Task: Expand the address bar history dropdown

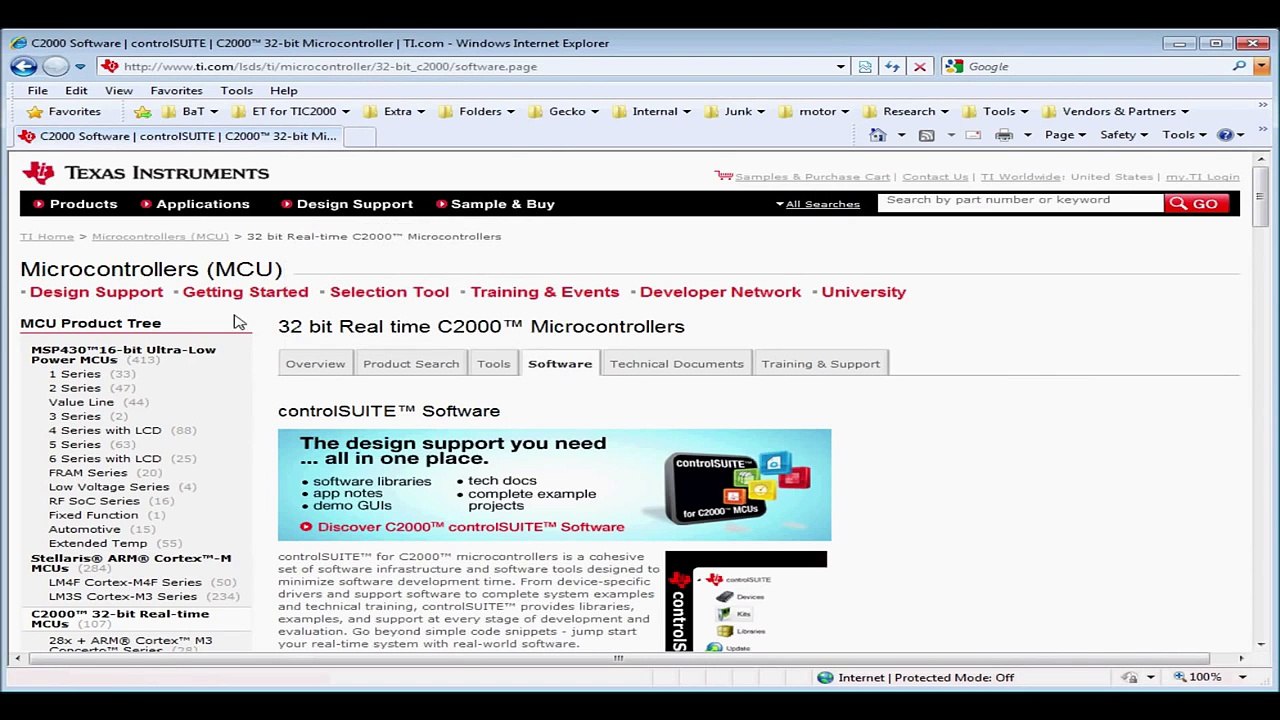Action: (841, 67)
